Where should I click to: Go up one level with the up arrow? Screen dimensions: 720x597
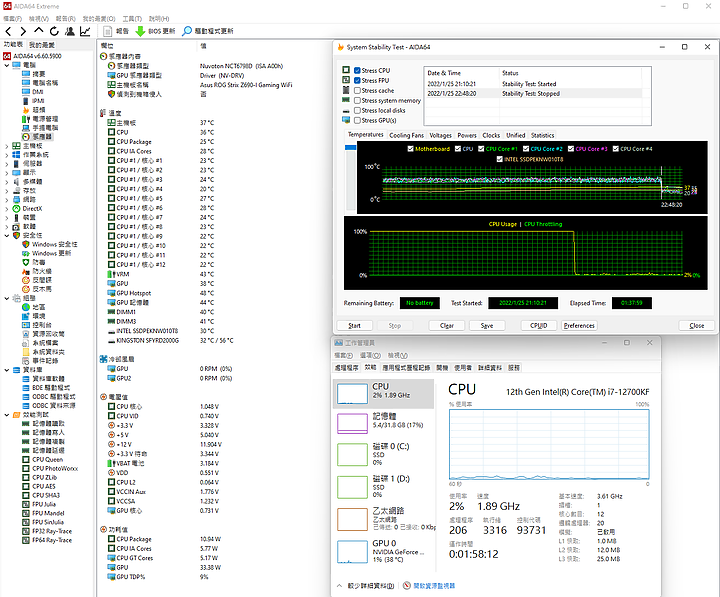click(39, 31)
